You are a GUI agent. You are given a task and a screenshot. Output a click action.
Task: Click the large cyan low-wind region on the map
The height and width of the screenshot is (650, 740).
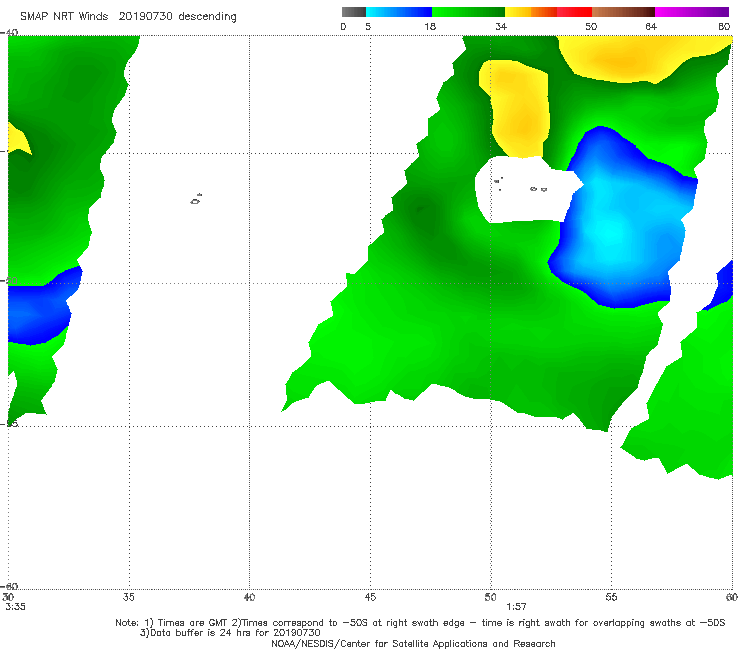pos(621,217)
